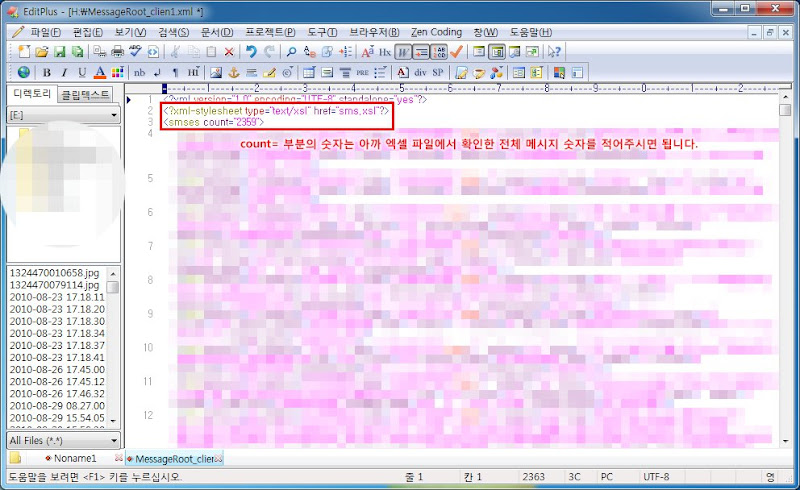Click the UTF-8 encoding in status bar
The height and width of the screenshot is (490, 800).
pyautogui.click(x=656, y=477)
